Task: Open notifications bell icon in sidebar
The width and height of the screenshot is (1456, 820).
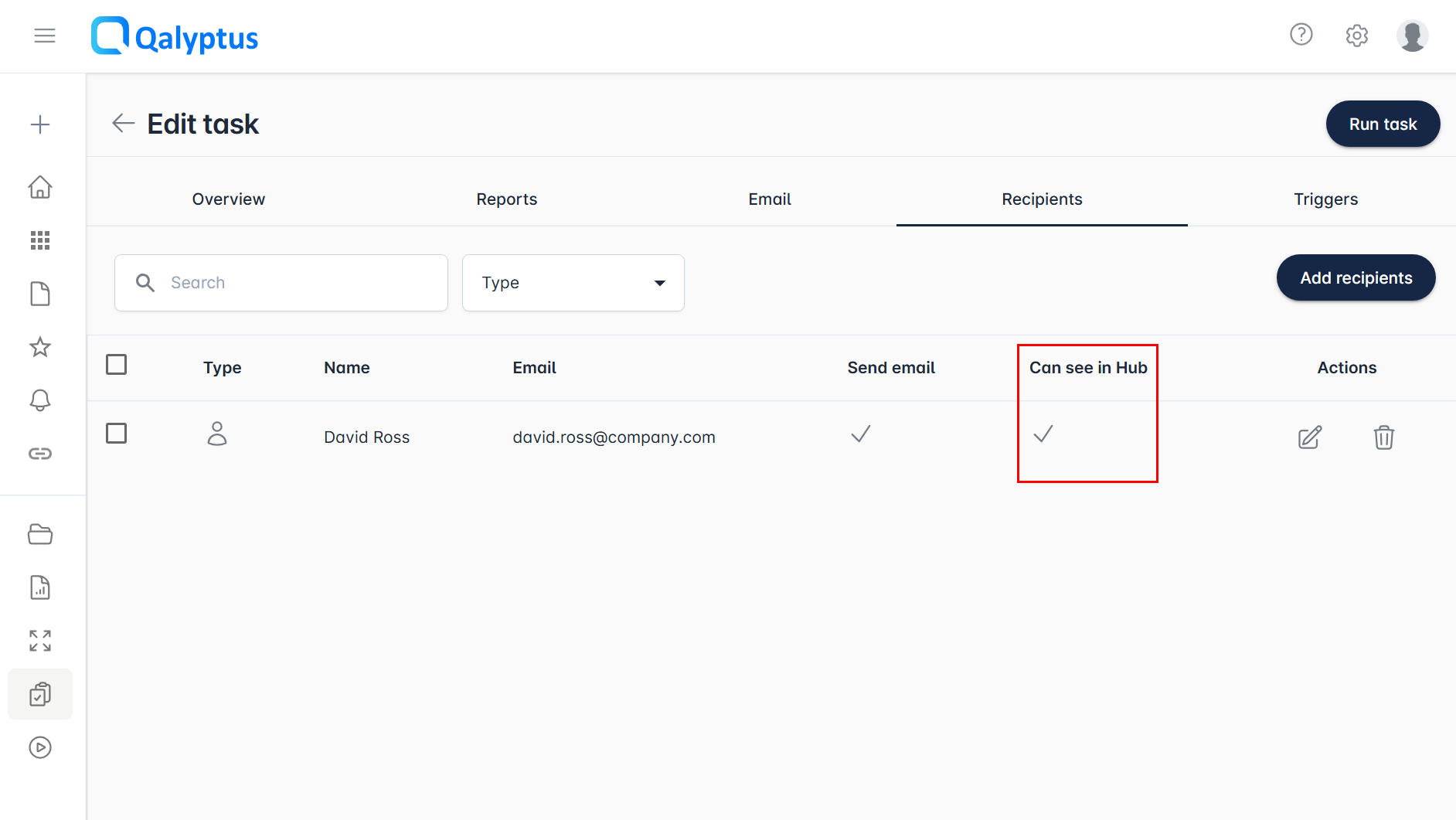Action: [40, 400]
